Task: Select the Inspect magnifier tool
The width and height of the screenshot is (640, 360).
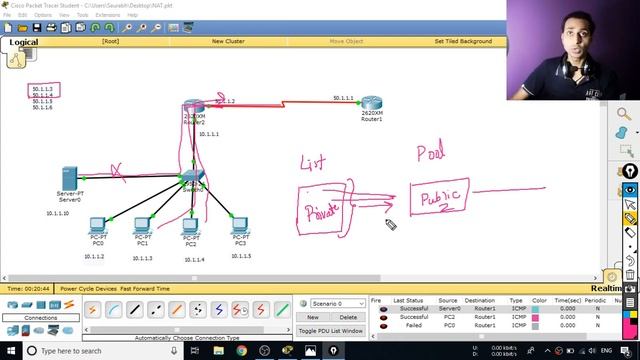Action: tap(624, 114)
